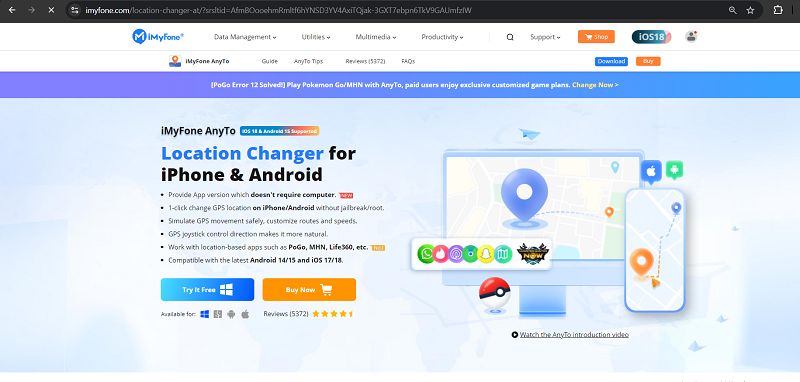The height and width of the screenshot is (382, 800).
Task: Click the large blue map pin illustration
Action: coord(524,196)
